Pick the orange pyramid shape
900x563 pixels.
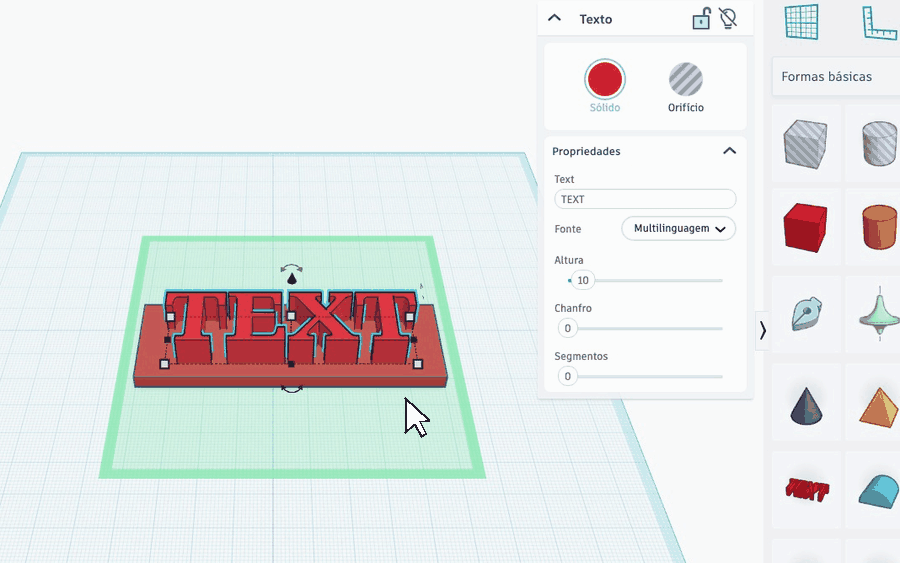click(x=879, y=407)
